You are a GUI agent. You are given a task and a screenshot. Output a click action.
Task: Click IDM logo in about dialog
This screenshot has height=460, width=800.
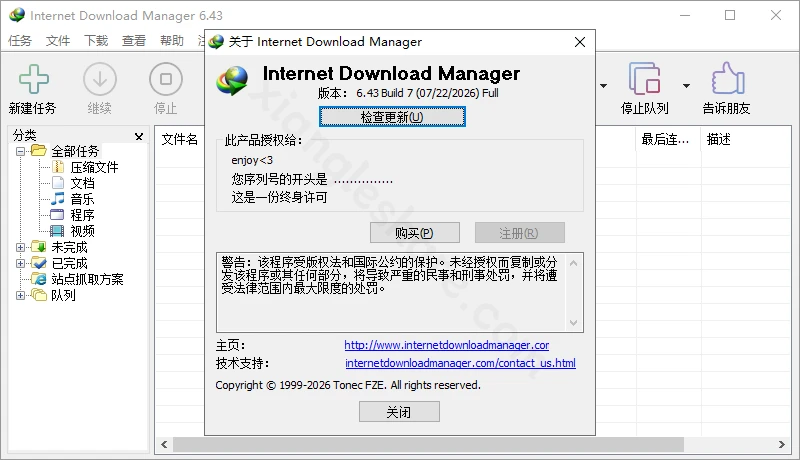click(232, 81)
